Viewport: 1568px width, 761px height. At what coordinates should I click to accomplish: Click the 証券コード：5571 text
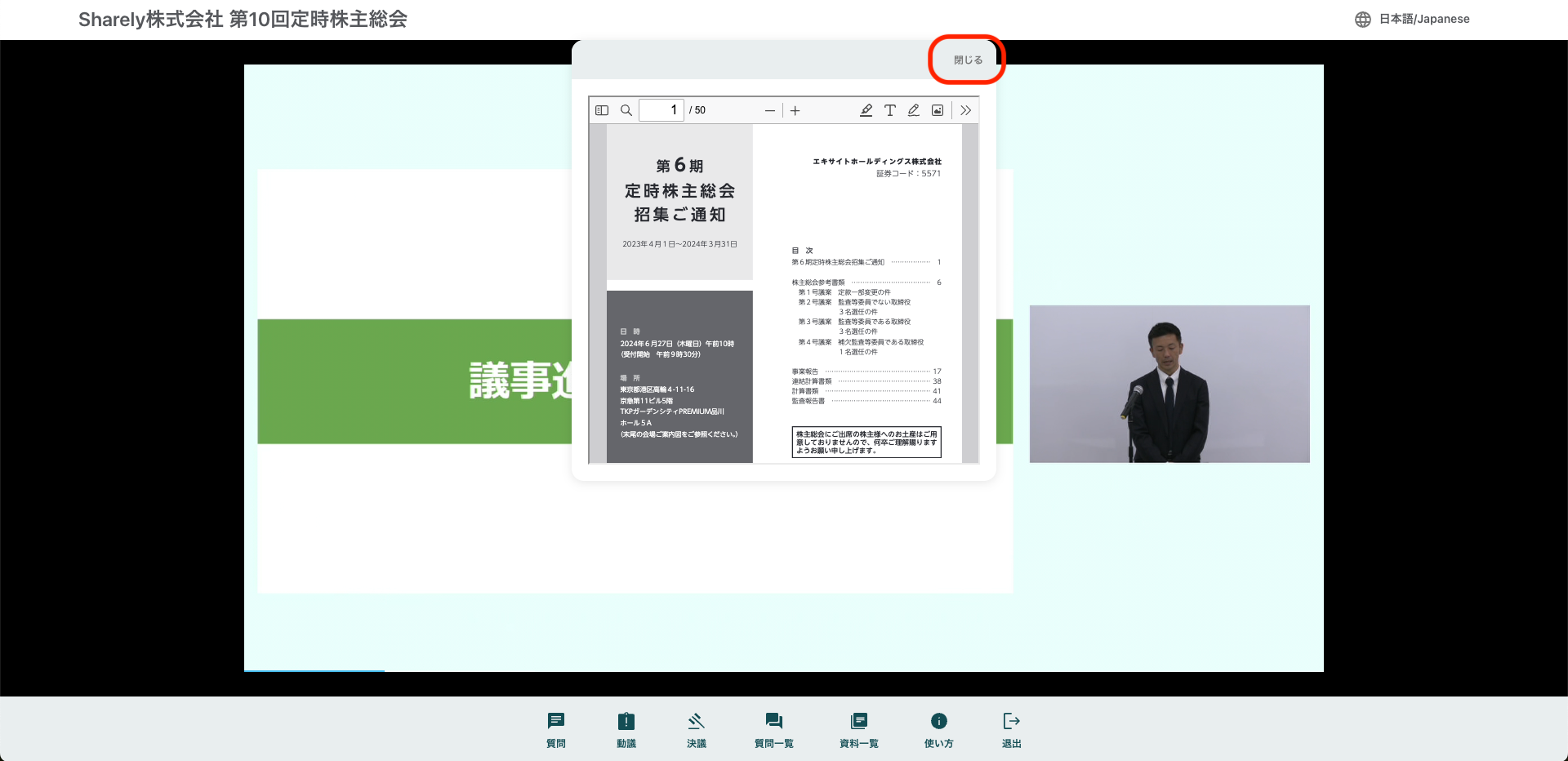(x=909, y=173)
